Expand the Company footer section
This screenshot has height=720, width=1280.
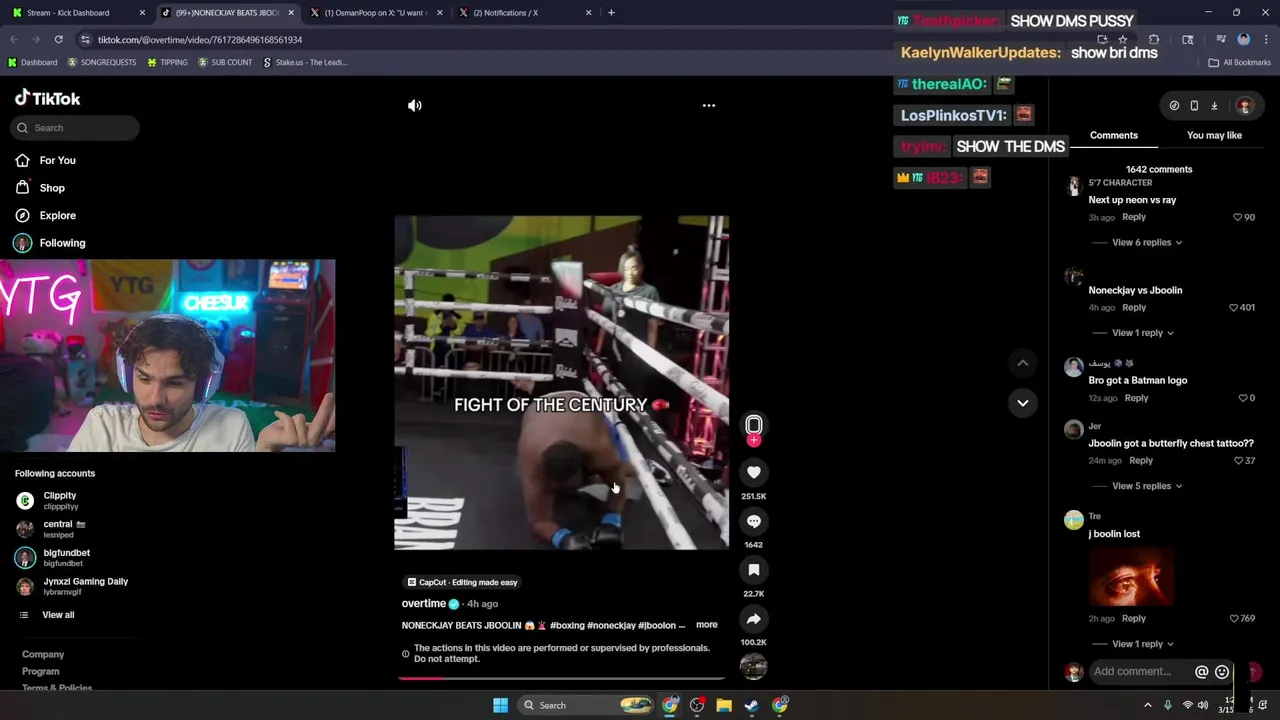(x=43, y=654)
